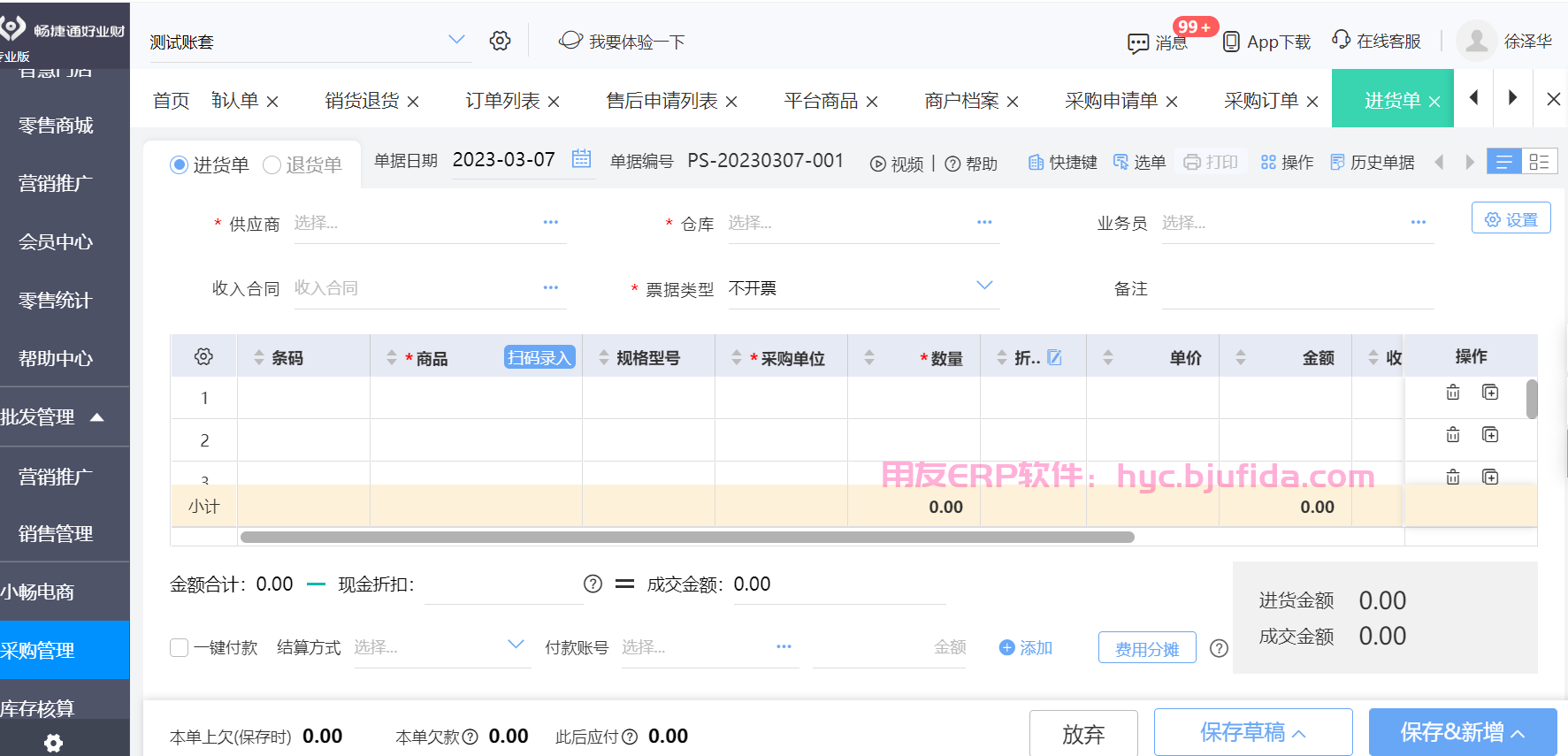
Task: Click help icon next to 费用分摊
Action: tap(1219, 648)
